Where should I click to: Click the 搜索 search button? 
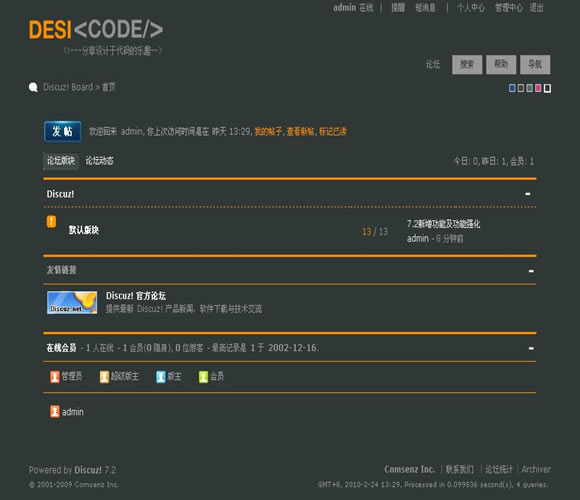coord(467,65)
